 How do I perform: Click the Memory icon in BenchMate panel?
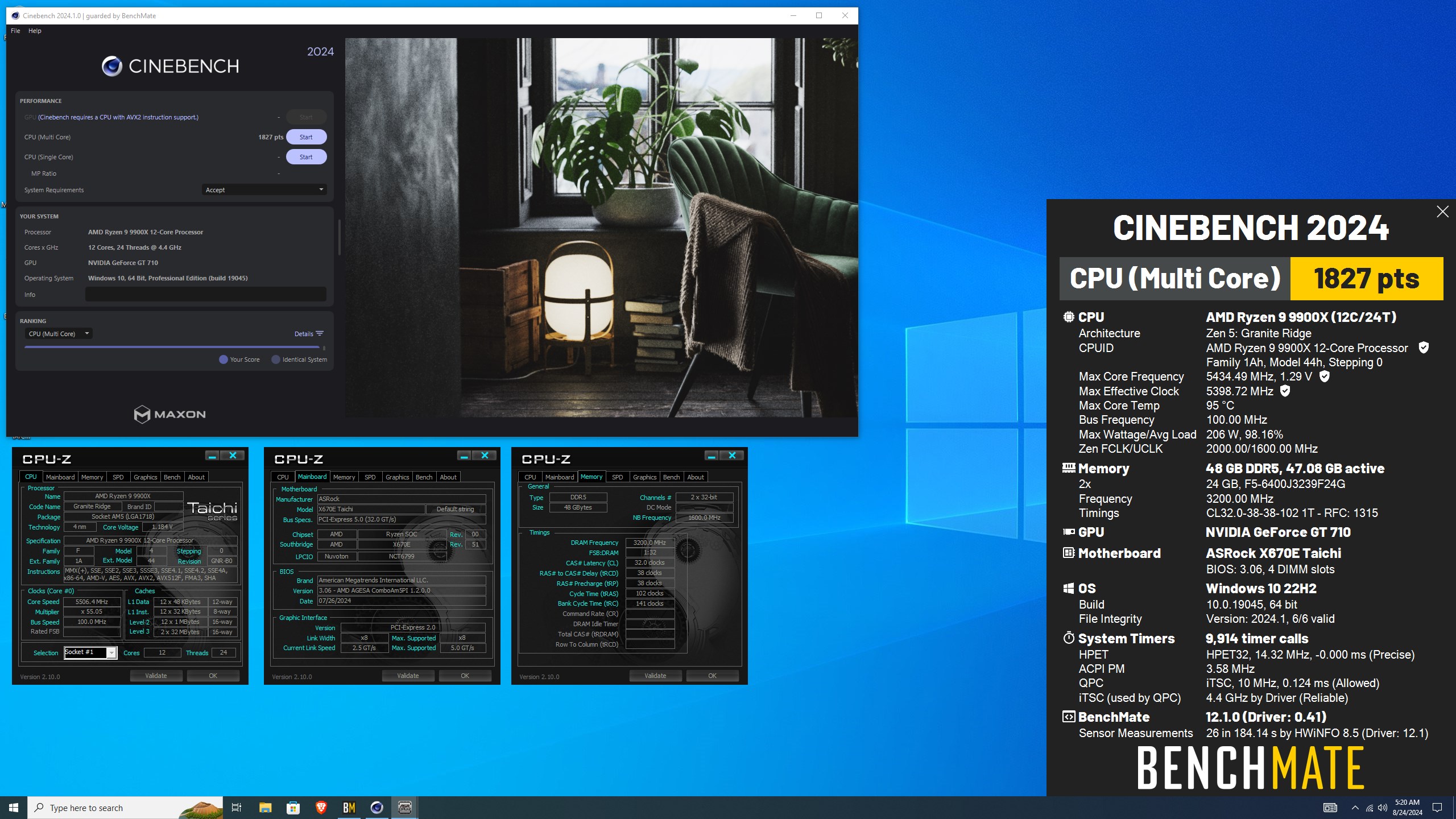pyautogui.click(x=1069, y=468)
